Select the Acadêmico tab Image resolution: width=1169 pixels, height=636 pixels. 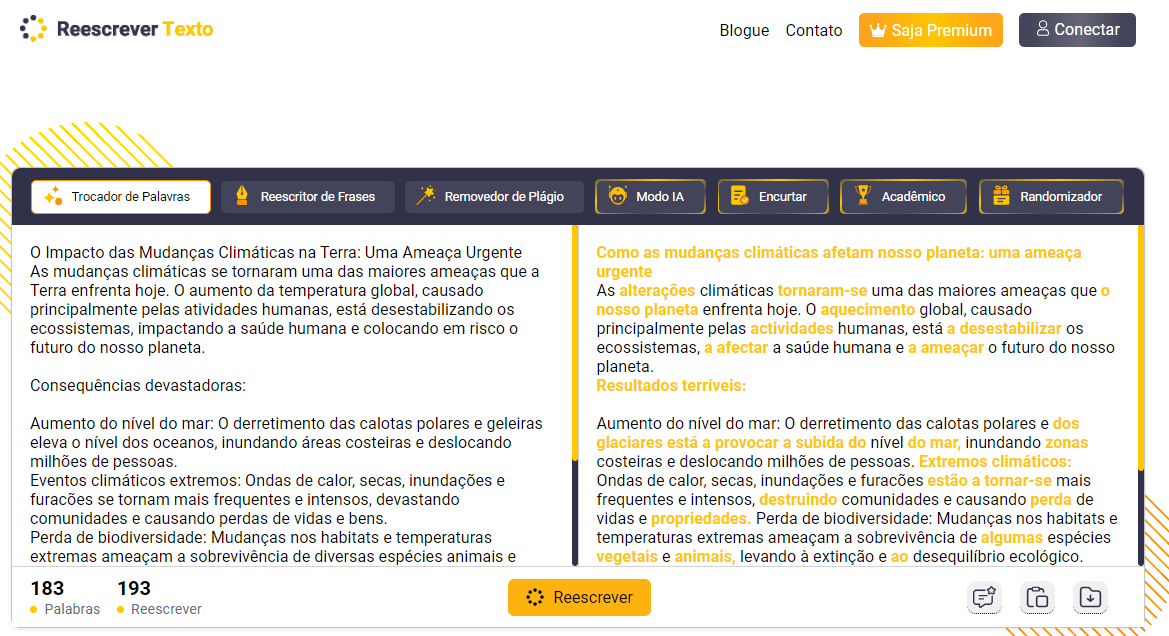click(x=903, y=197)
